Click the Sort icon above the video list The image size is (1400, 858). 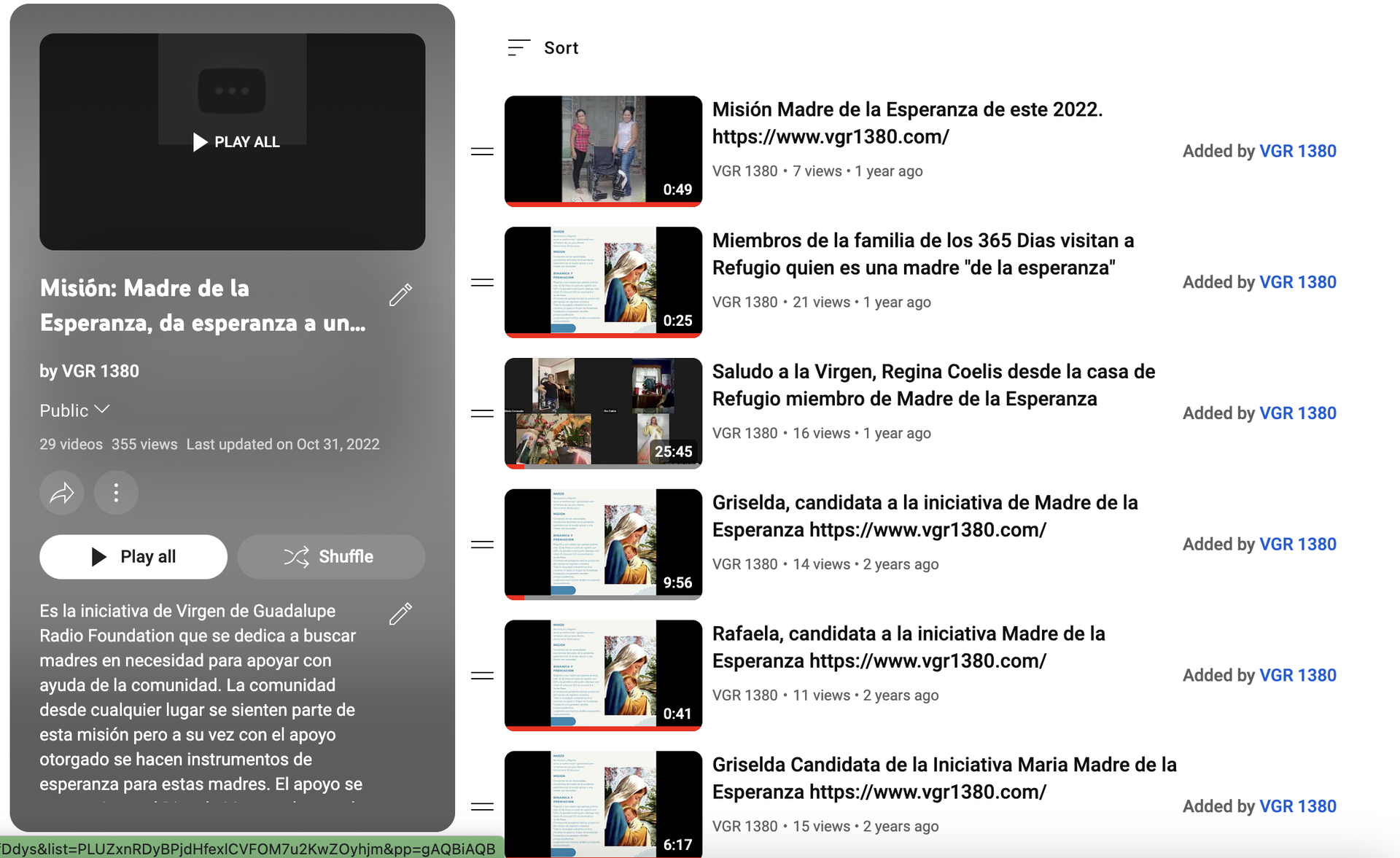518,48
